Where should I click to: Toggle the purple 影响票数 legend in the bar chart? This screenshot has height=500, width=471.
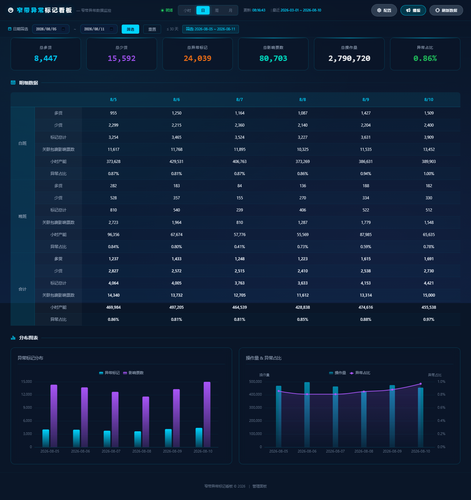(x=133, y=373)
